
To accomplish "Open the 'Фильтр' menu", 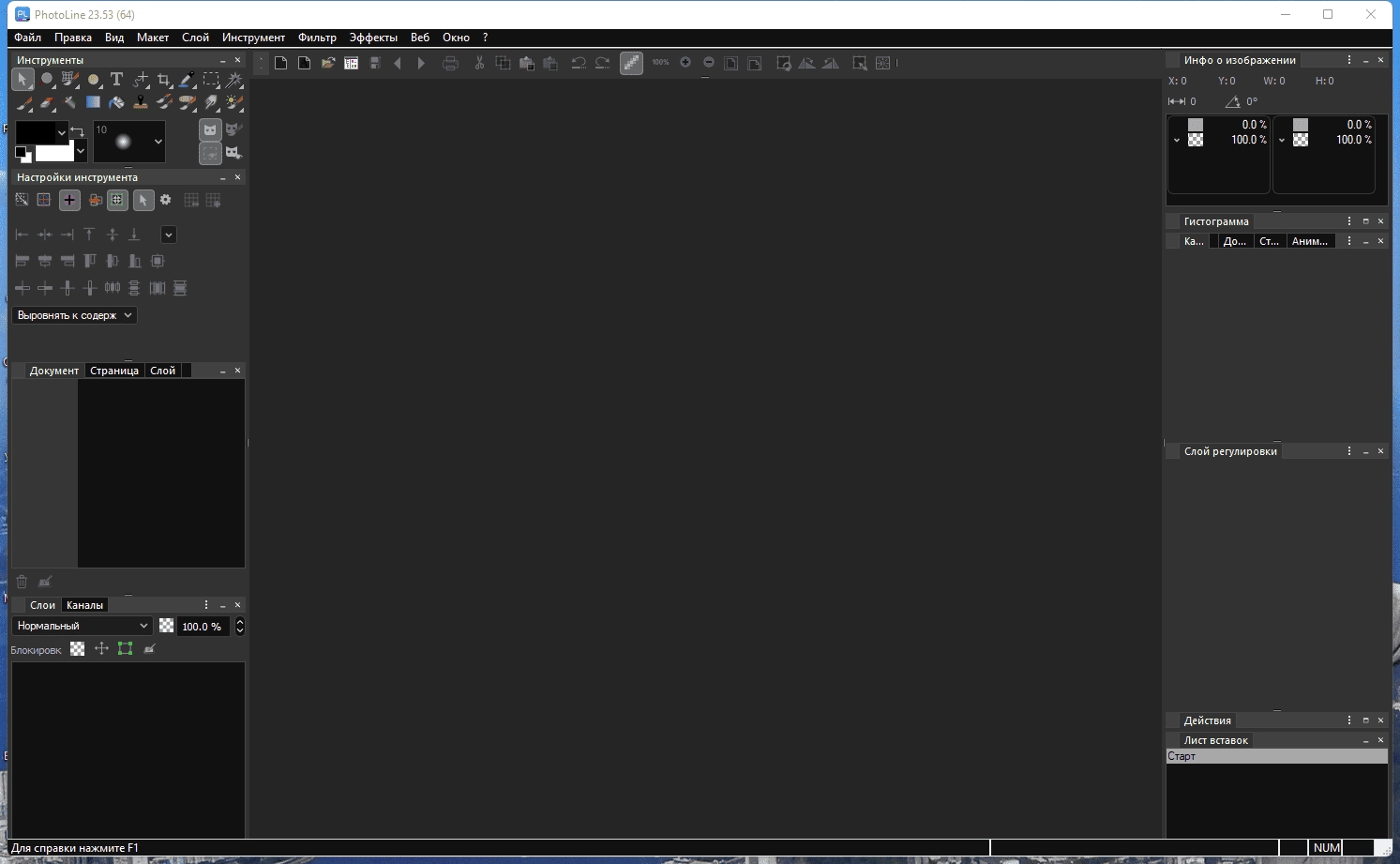I will point(317,38).
